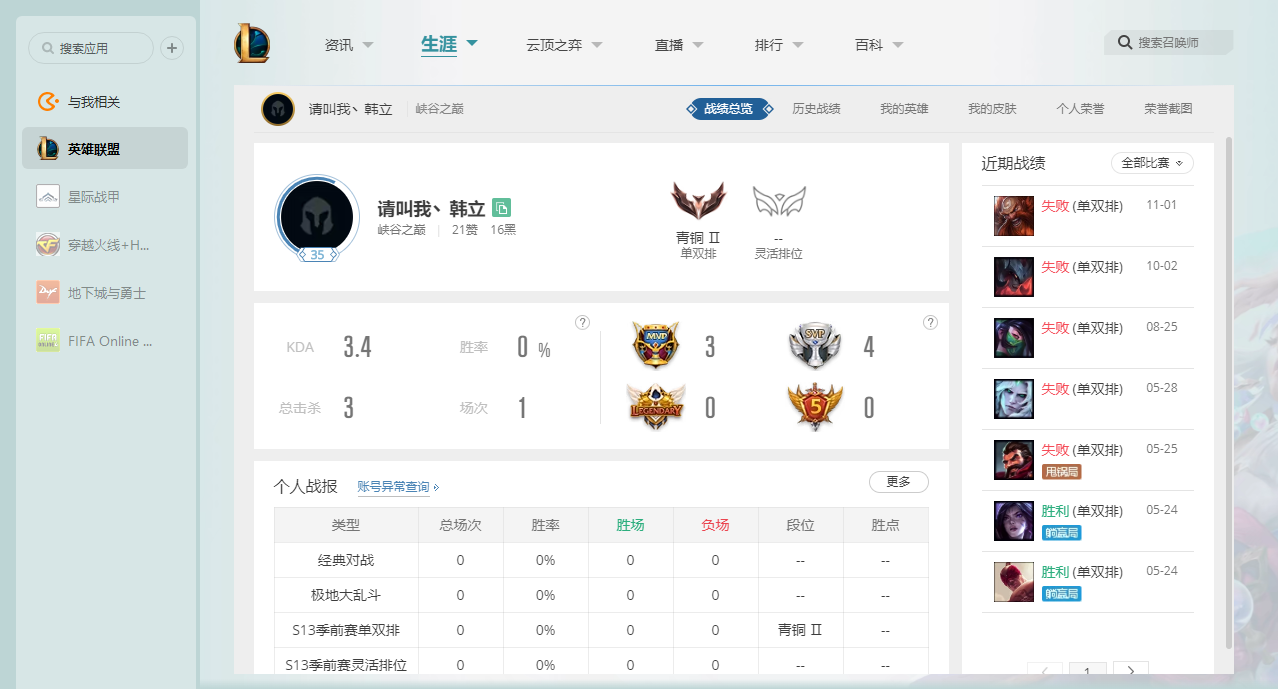Click help question mark next to 胜率

point(583,322)
